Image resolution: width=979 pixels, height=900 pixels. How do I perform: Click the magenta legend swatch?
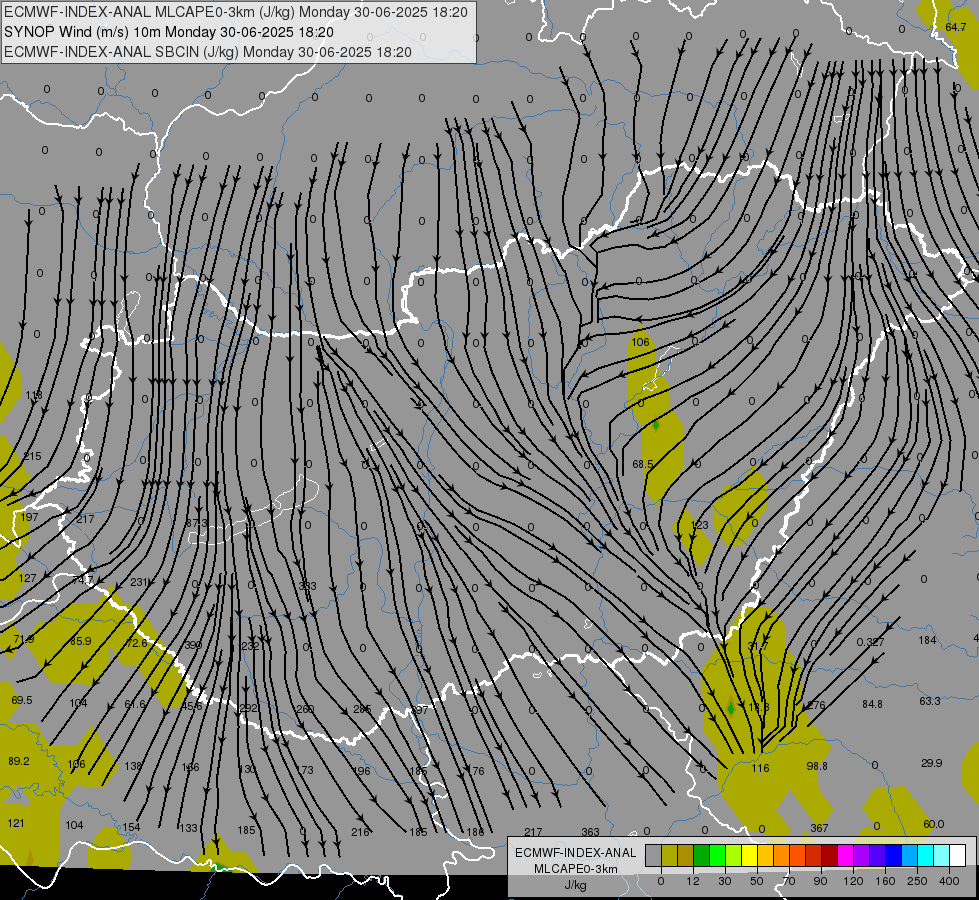tap(846, 856)
